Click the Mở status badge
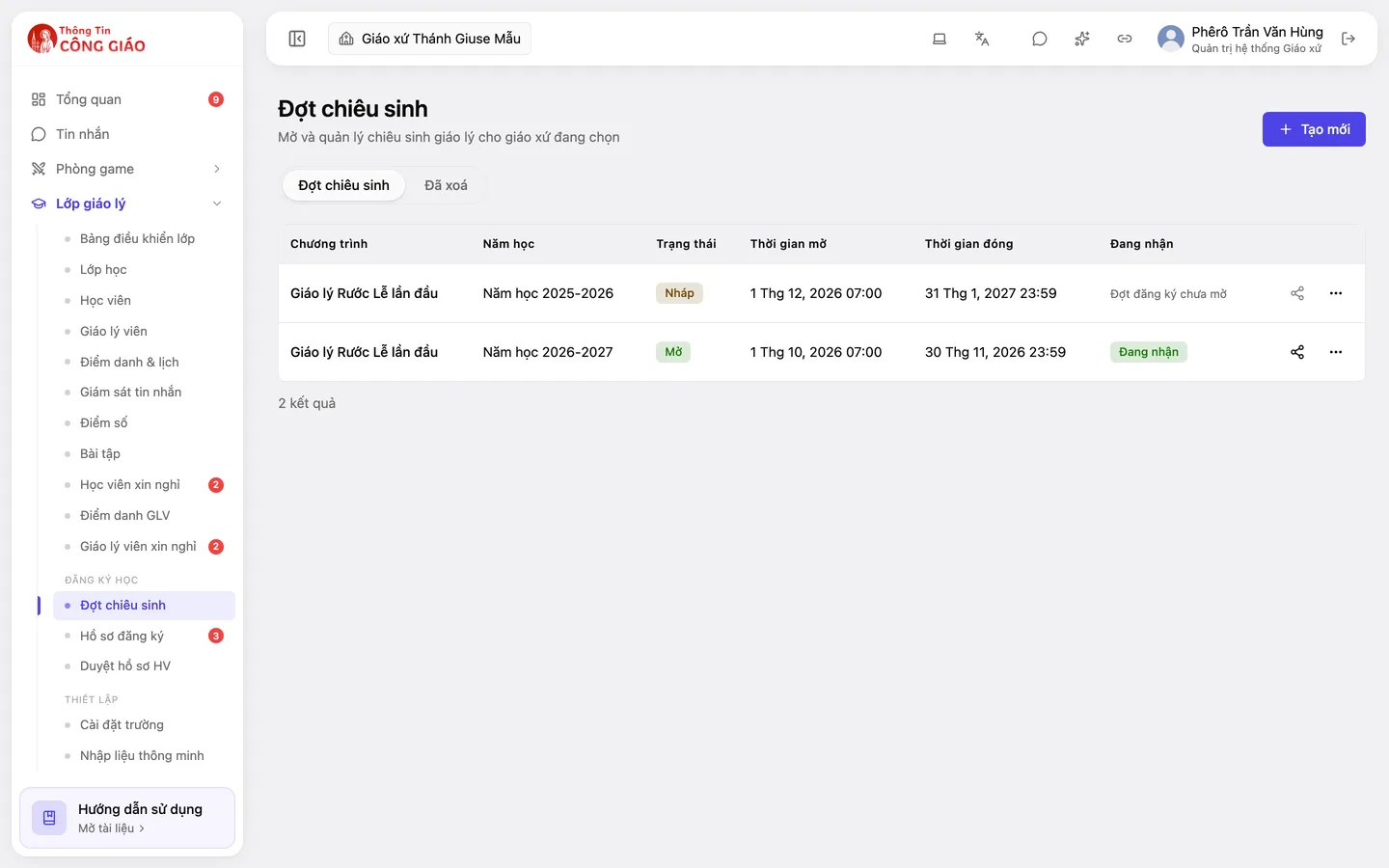Viewport: 1389px width, 868px height. [x=673, y=352]
